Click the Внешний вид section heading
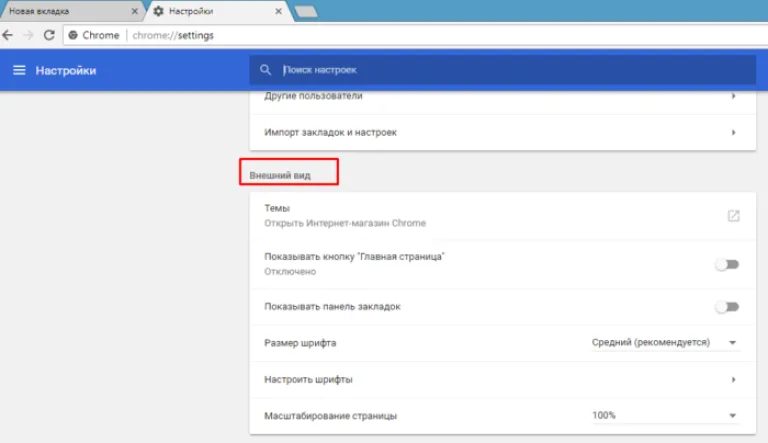Screen dimensions: 768x443 pos(280,175)
